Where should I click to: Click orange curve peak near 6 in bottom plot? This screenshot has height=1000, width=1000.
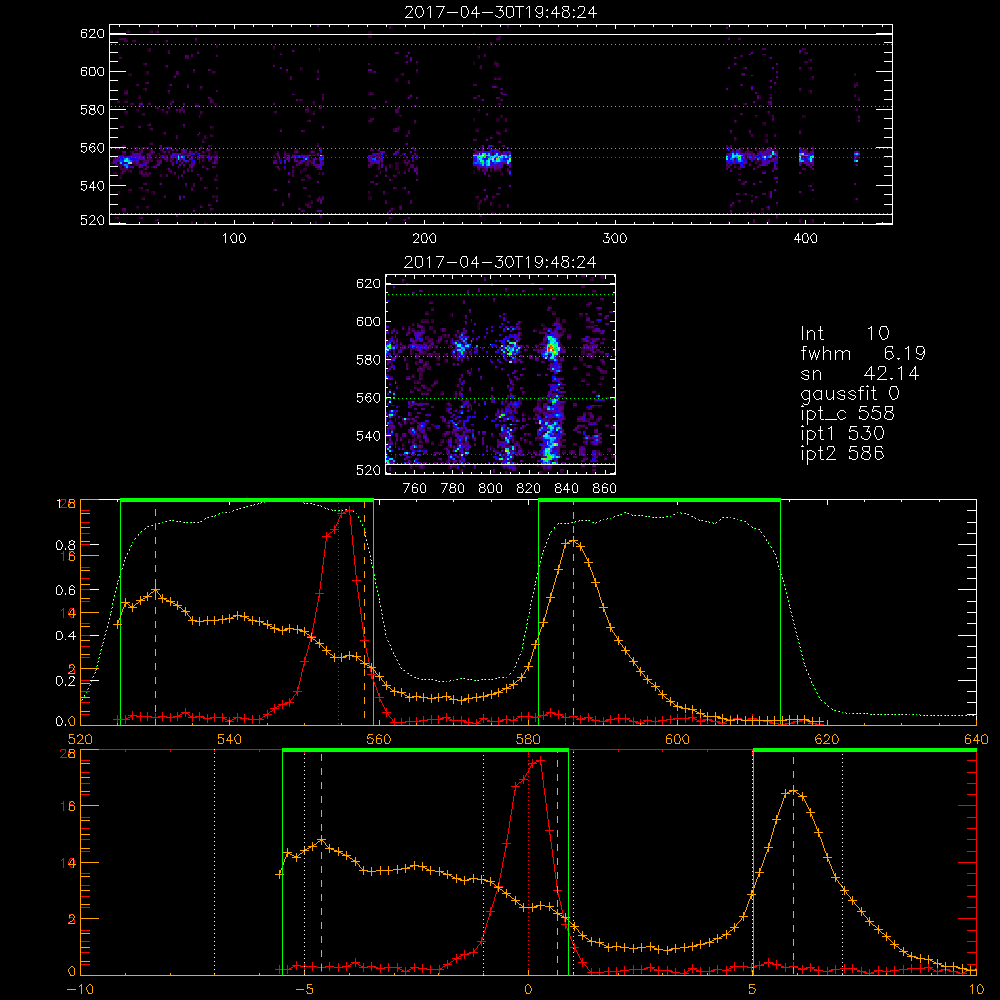click(793, 791)
